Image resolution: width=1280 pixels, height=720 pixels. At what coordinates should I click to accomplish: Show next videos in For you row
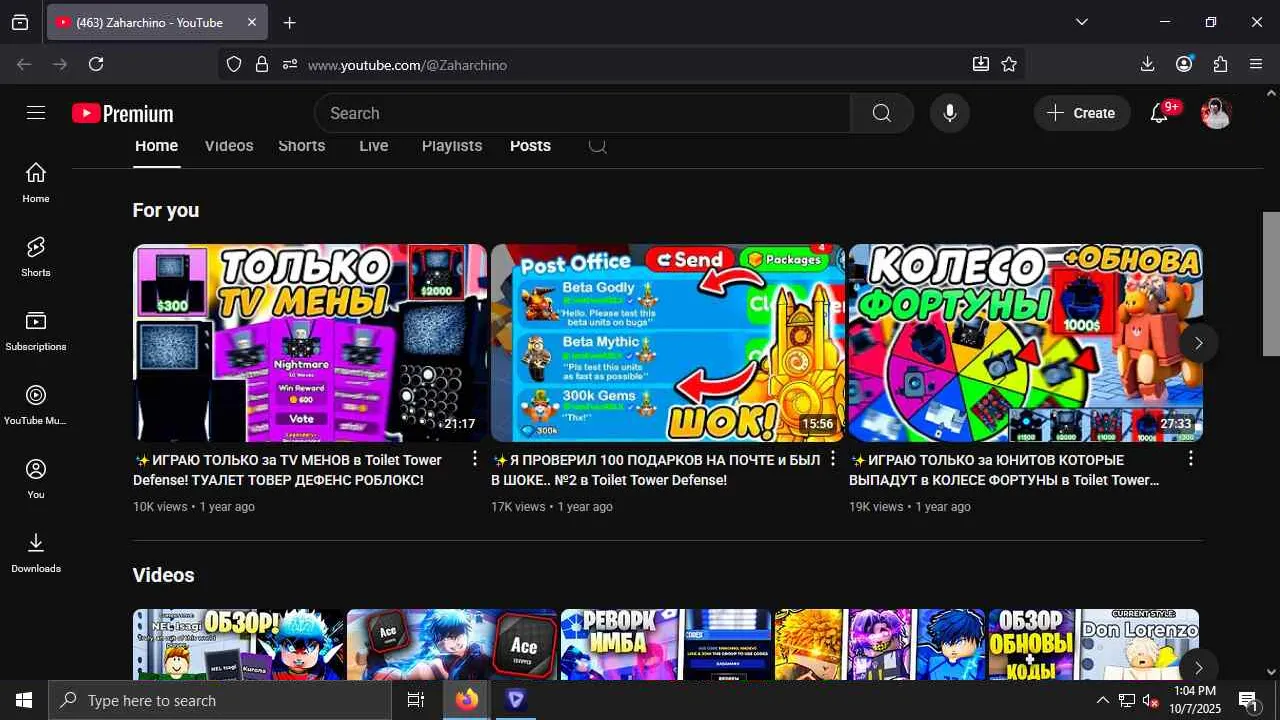coord(1198,343)
